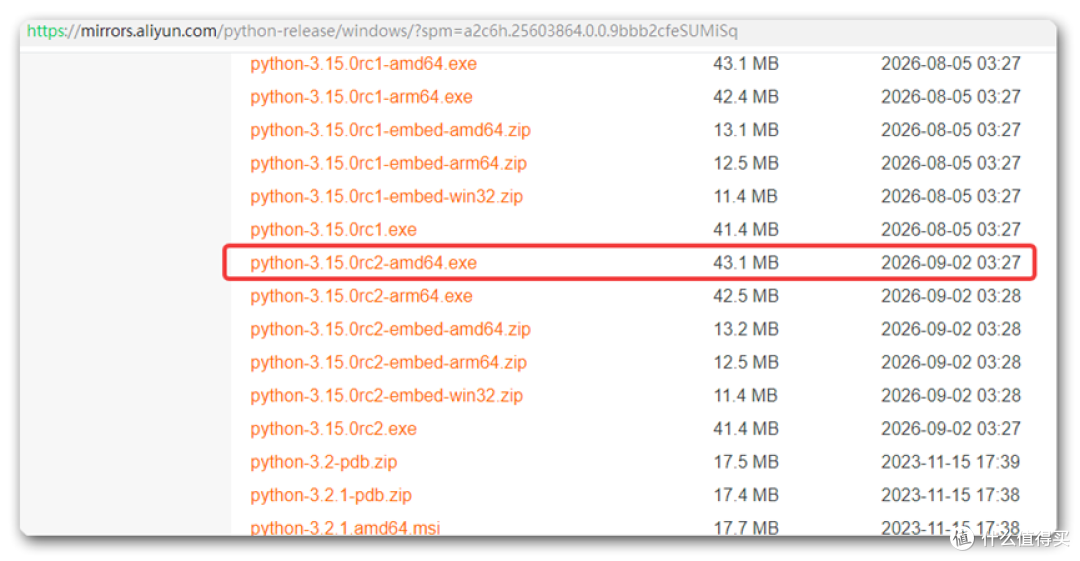Download python-3.2.1.amd64.msi
This screenshot has height=561, width=1080.
click(x=345, y=528)
